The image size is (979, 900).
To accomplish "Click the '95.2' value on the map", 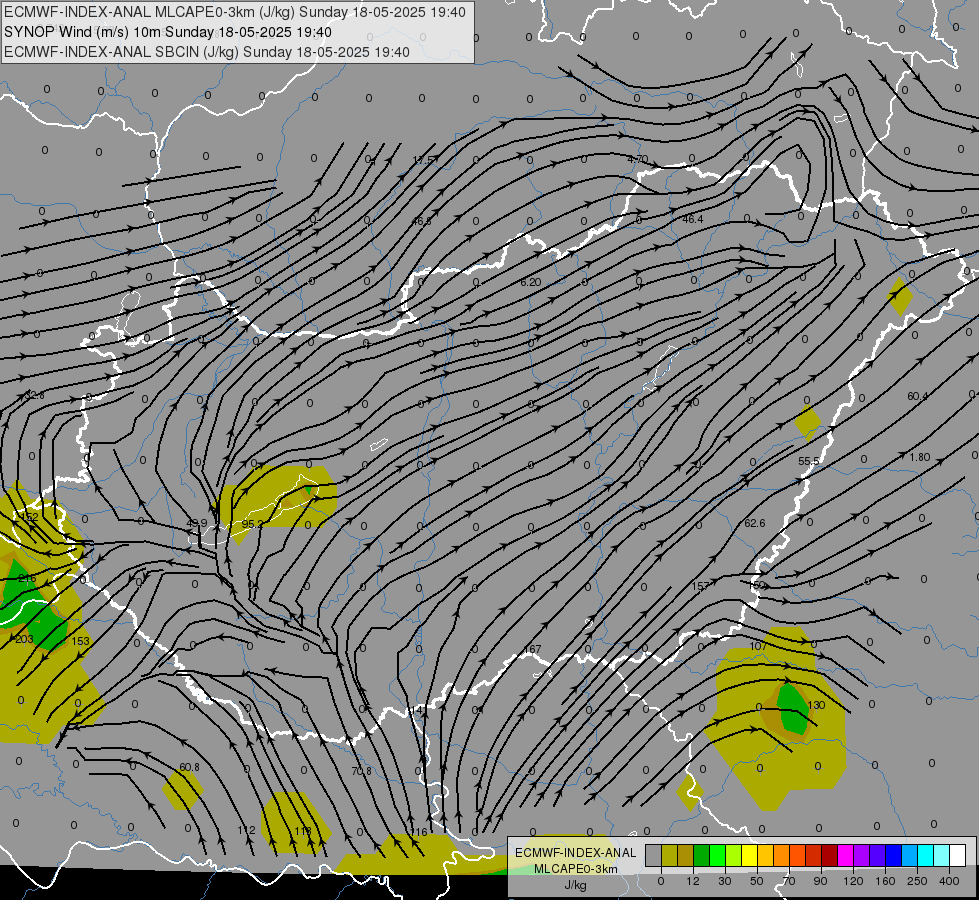I will coord(252,524).
